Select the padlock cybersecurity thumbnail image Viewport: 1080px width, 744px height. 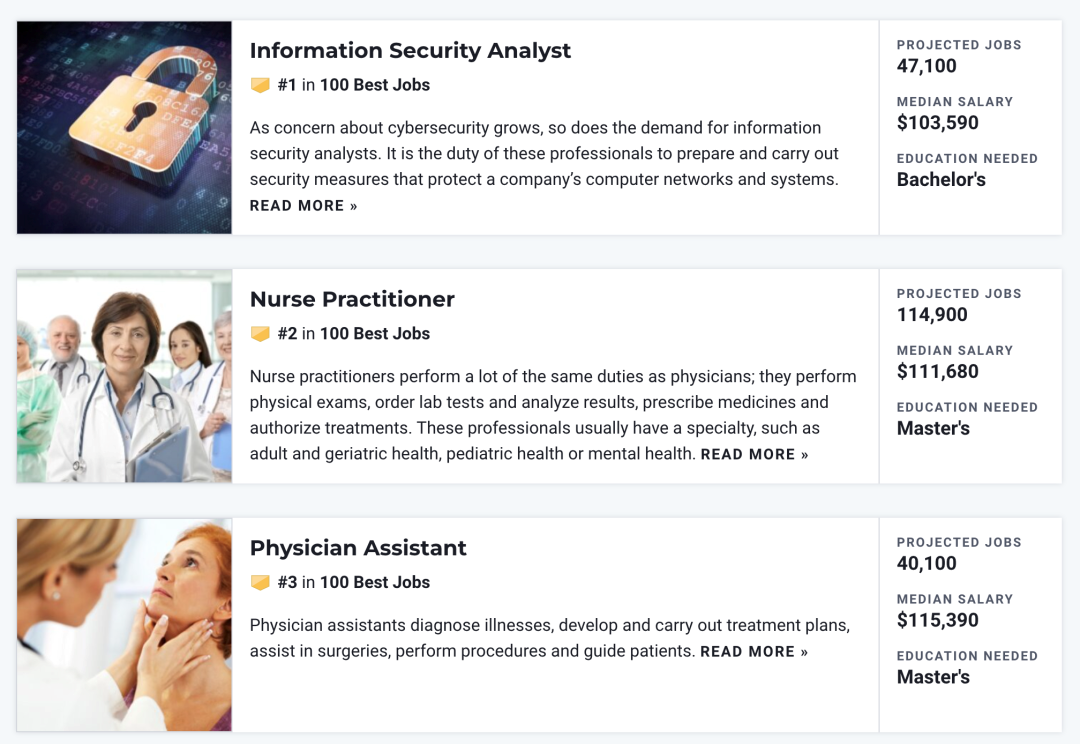pyautogui.click(x=124, y=127)
